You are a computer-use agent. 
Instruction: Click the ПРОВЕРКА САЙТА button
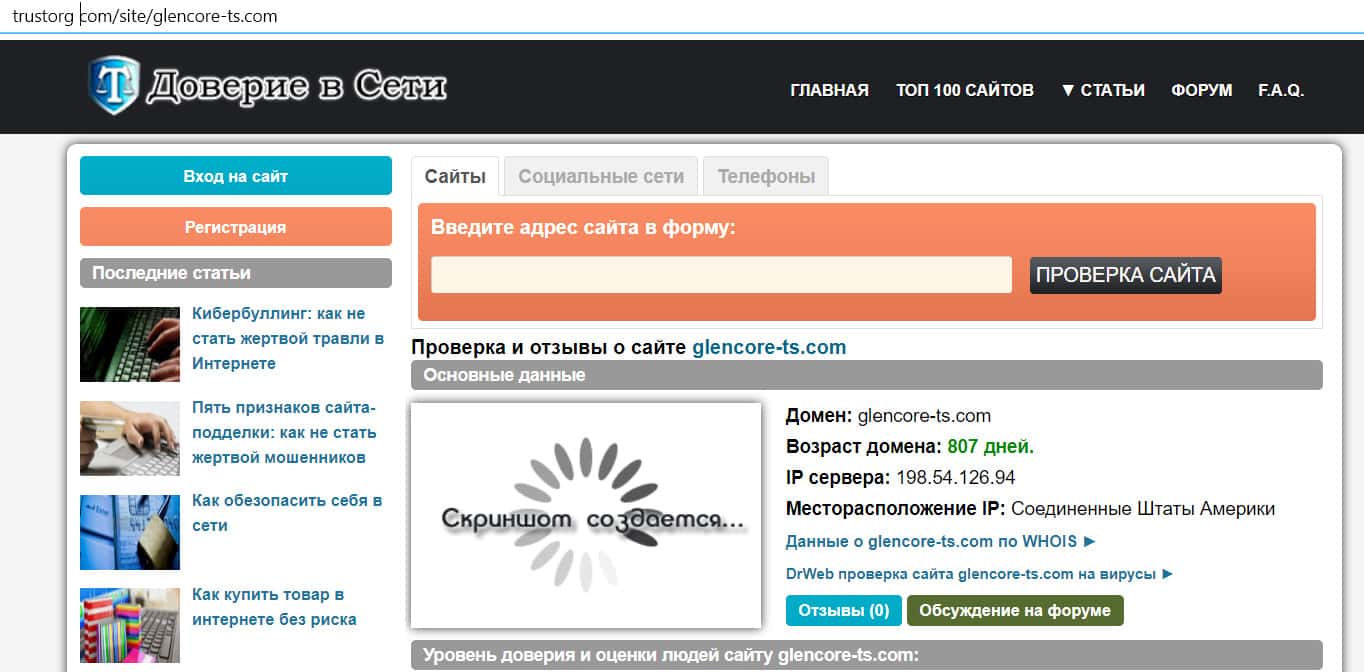[x=1125, y=275]
